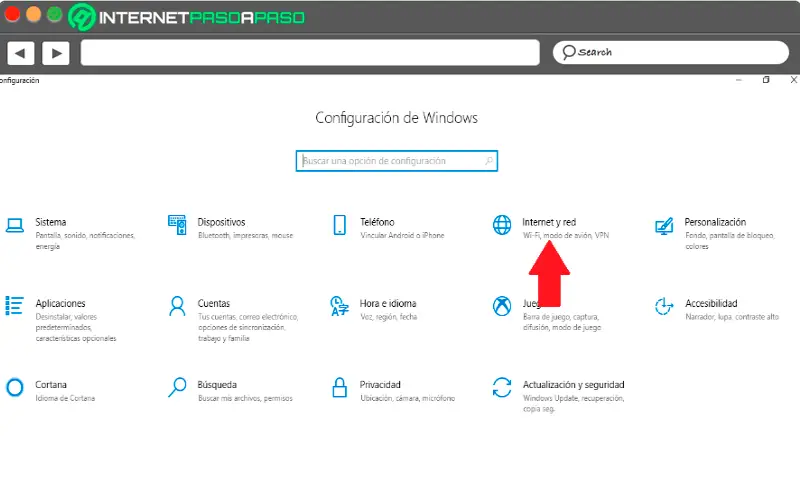Open the Actualización y seguridad sync icon
800x500 pixels.
[502, 387]
